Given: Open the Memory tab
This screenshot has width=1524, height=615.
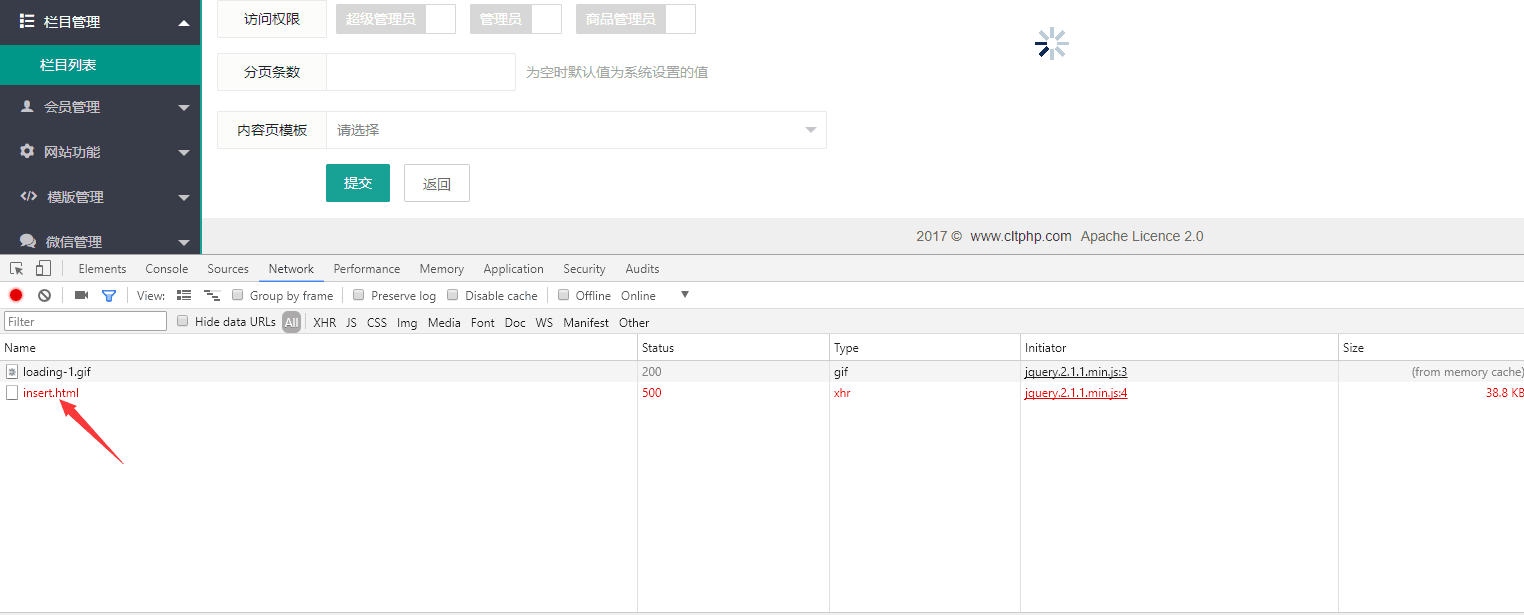Looking at the screenshot, I should (442, 269).
